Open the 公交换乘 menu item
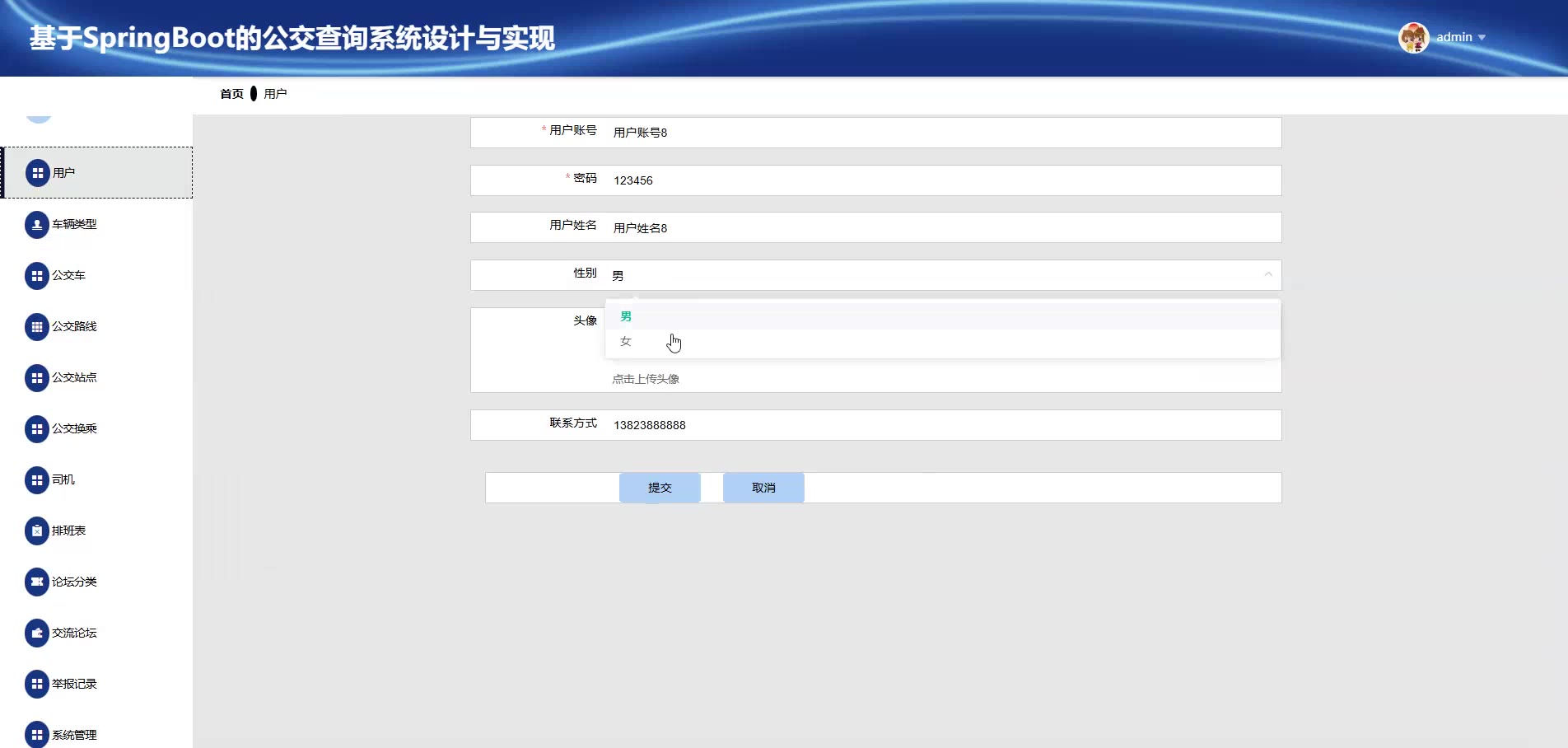This screenshot has height=748, width=1568. tap(97, 428)
